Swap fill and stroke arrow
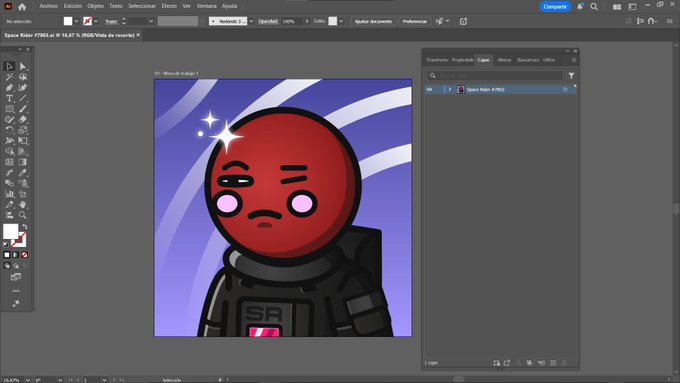680x383 pixels. pyautogui.click(x=24, y=227)
